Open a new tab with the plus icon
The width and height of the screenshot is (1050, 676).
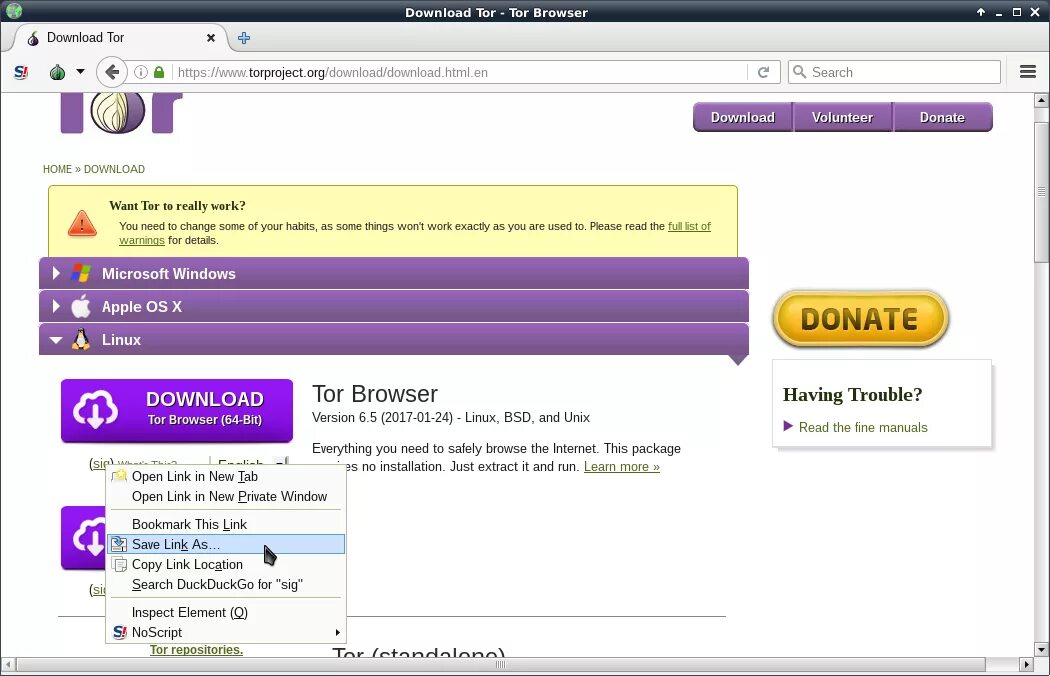pos(244,38)
